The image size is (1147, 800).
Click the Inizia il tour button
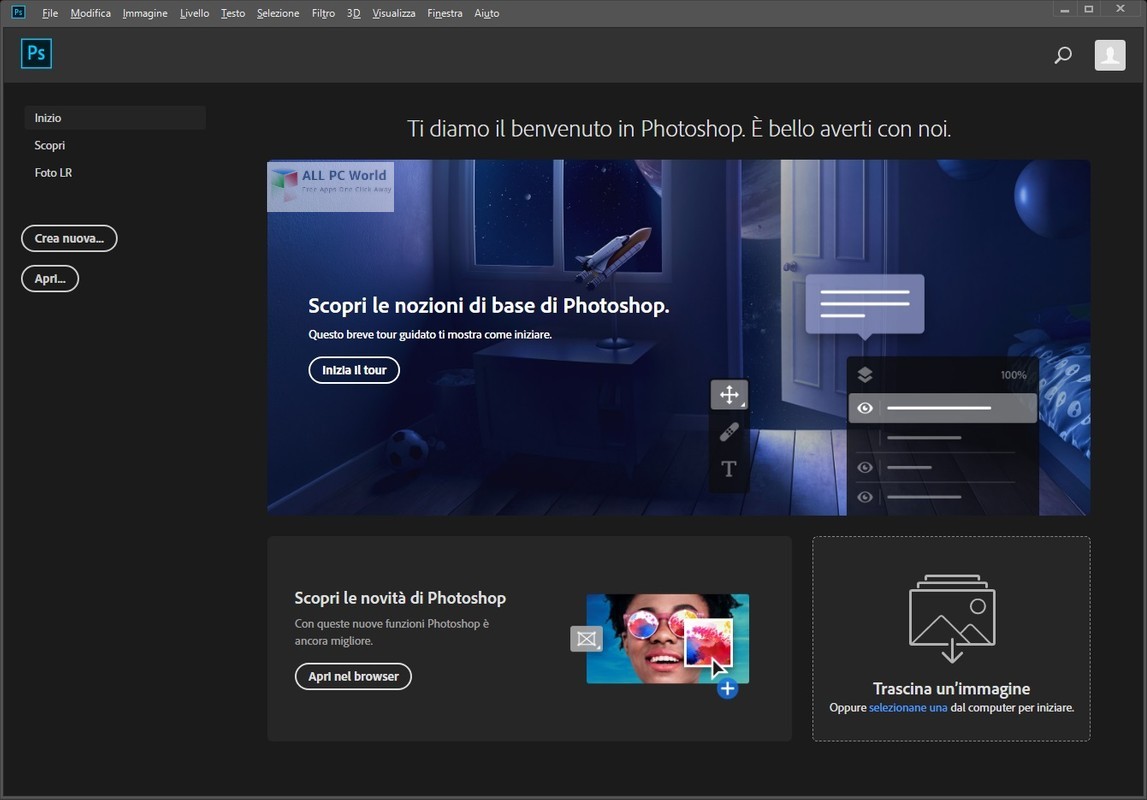(x=353, y=369)
